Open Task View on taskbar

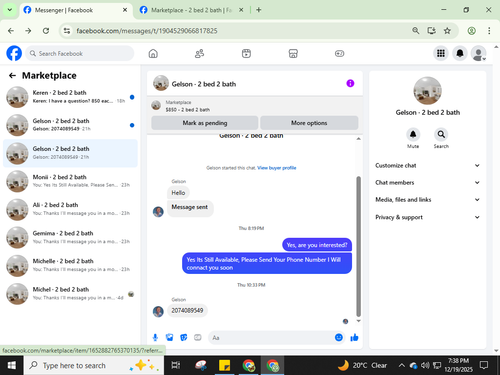[x=176, y=365]
